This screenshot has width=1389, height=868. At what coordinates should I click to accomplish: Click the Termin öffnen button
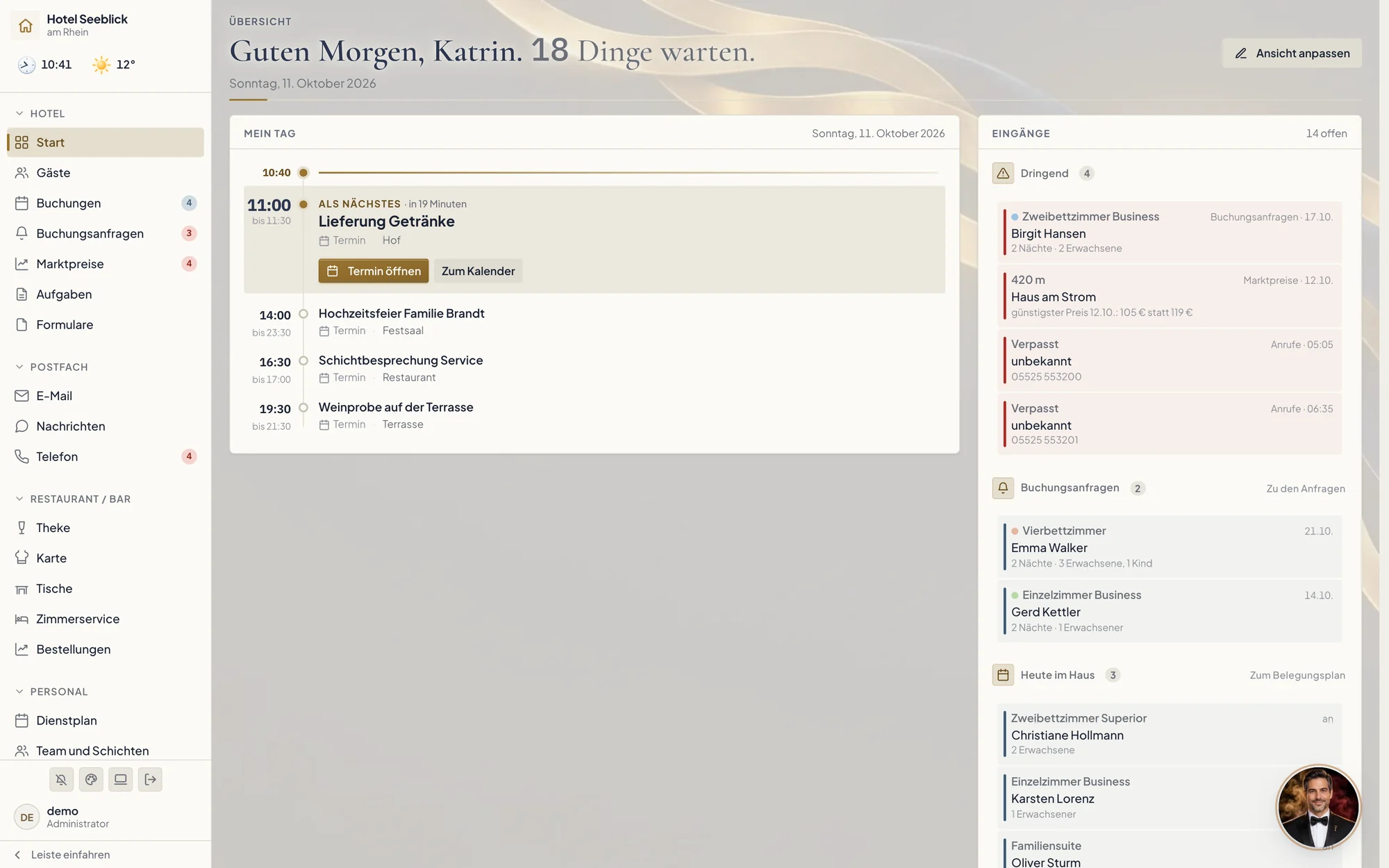click(374, 271)
